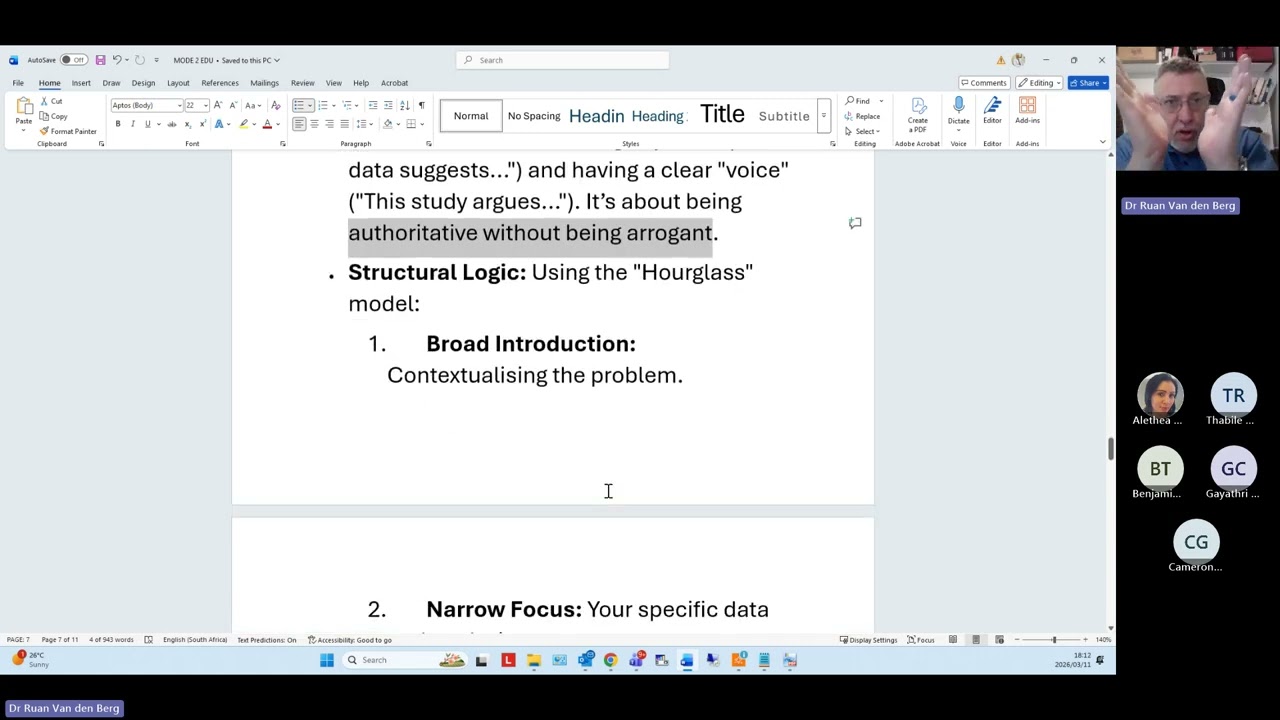Click the Comments button
The height and width of the screenshot is (720, 1280).
pos(983,83)
